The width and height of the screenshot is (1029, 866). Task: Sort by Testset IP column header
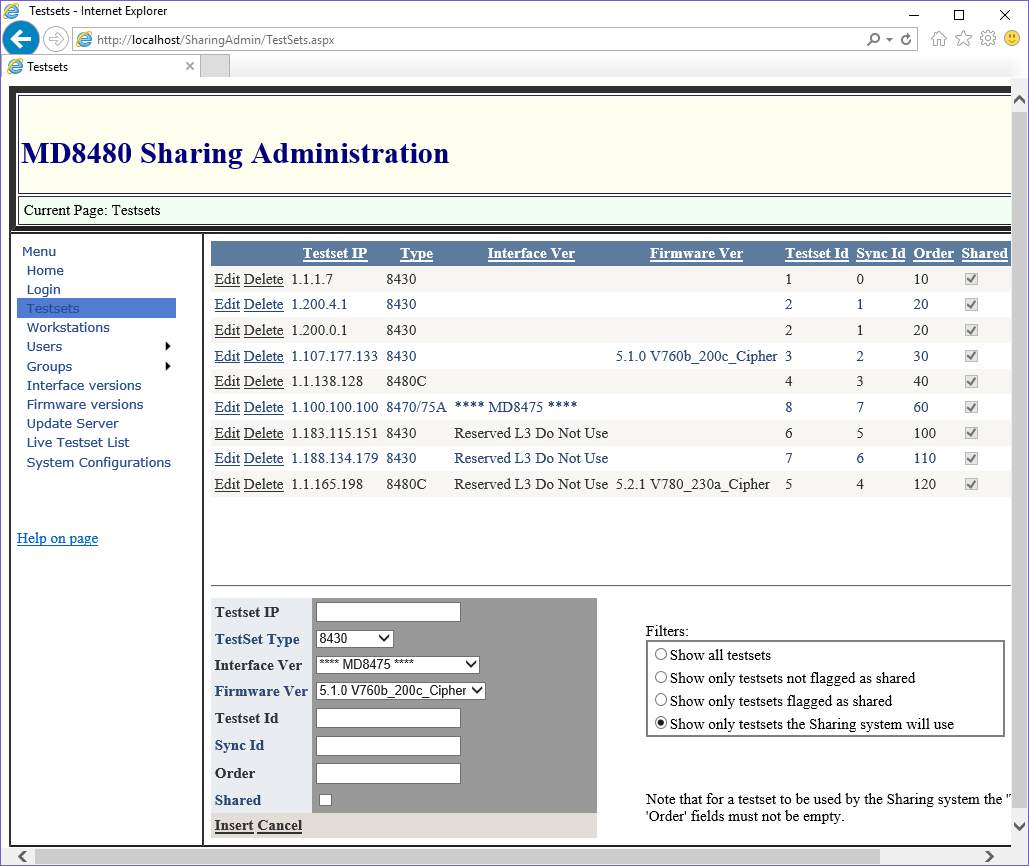point(335,253)
